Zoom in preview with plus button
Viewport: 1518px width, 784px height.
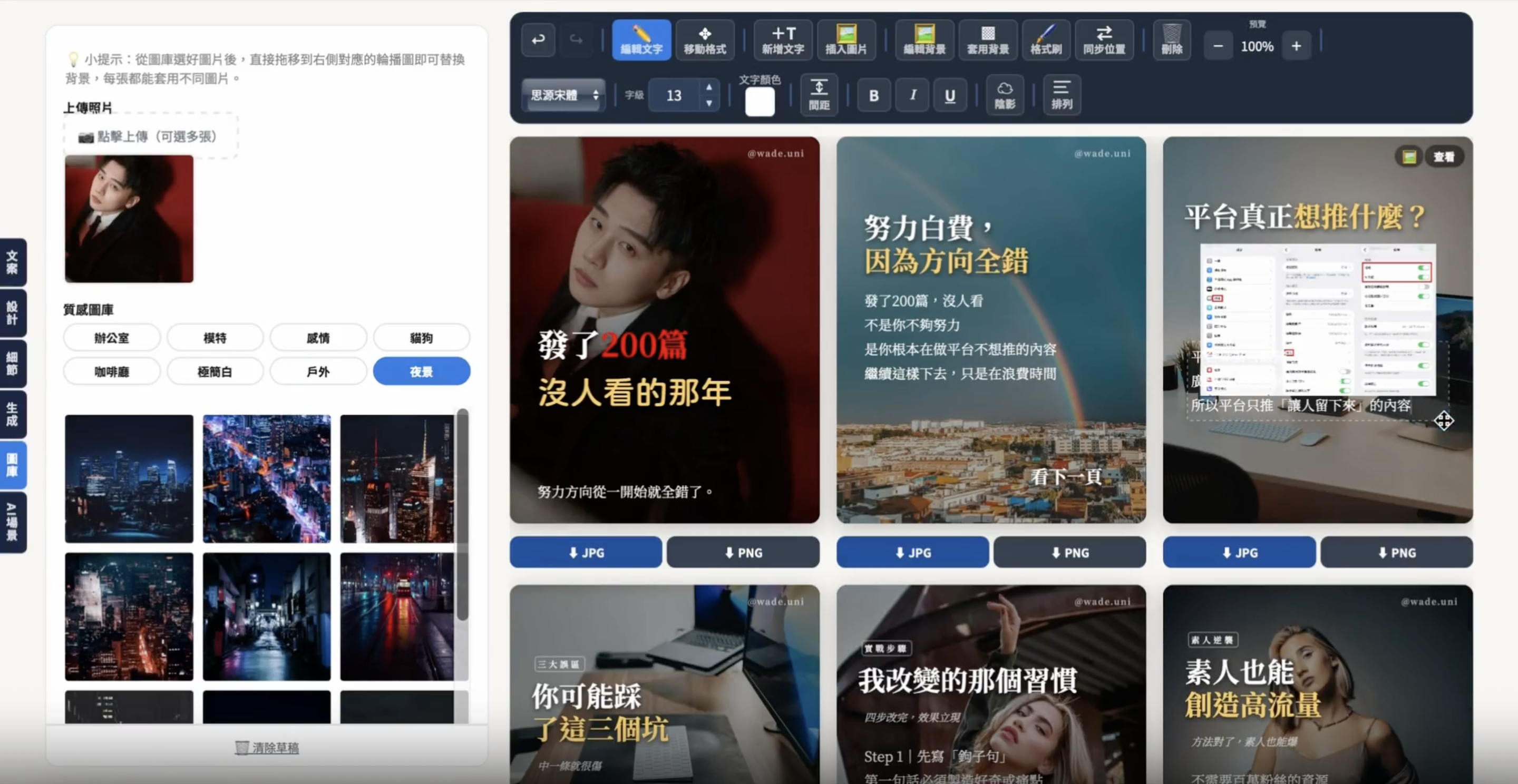pos(1297,46)
